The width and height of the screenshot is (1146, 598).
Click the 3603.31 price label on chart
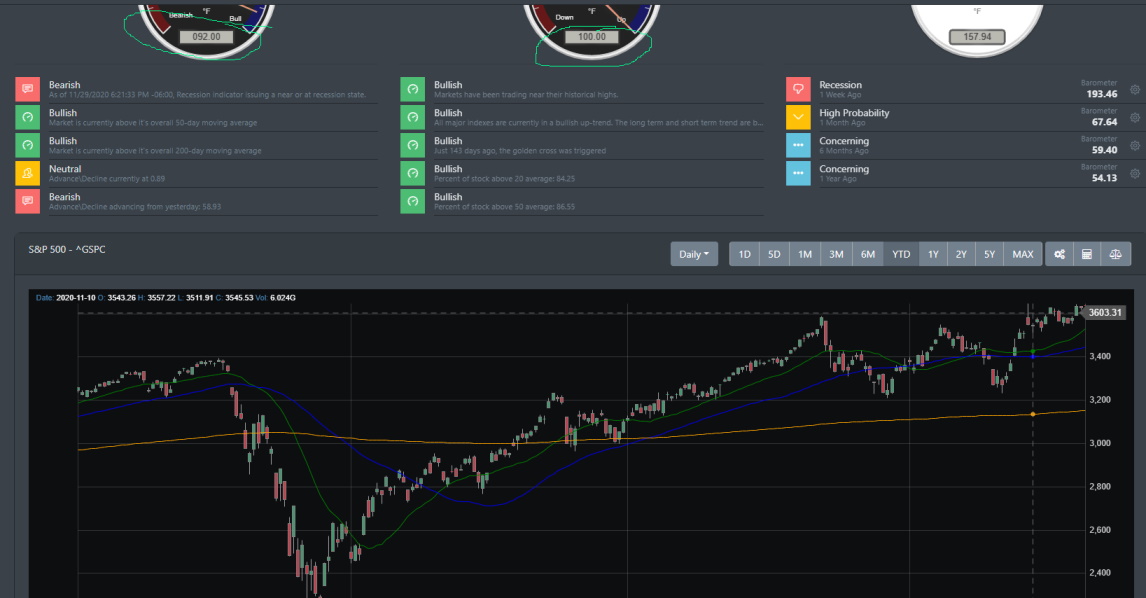[1104, 313]
